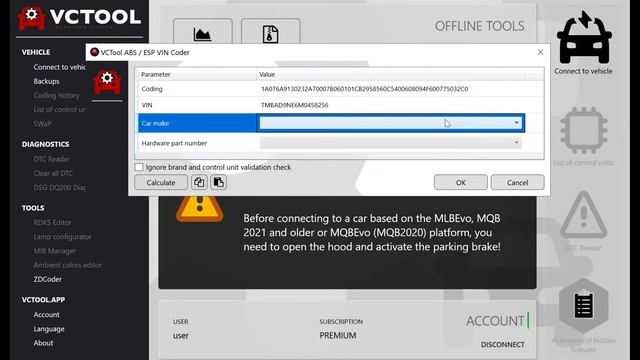Click the copy coding icon button
Viewport: 640px width, 360px height.
point(199,182)
